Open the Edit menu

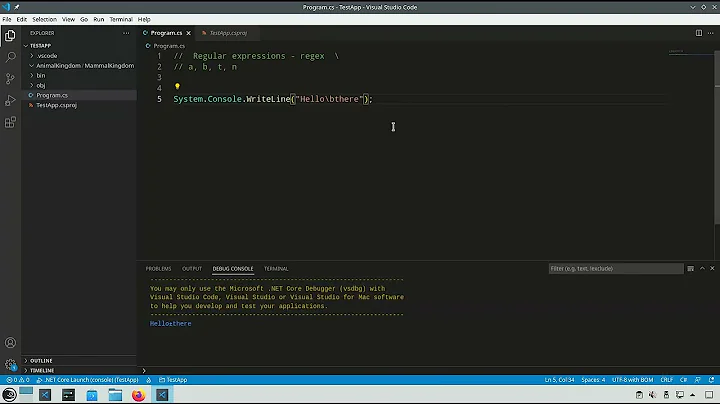(x=22, y=19)
